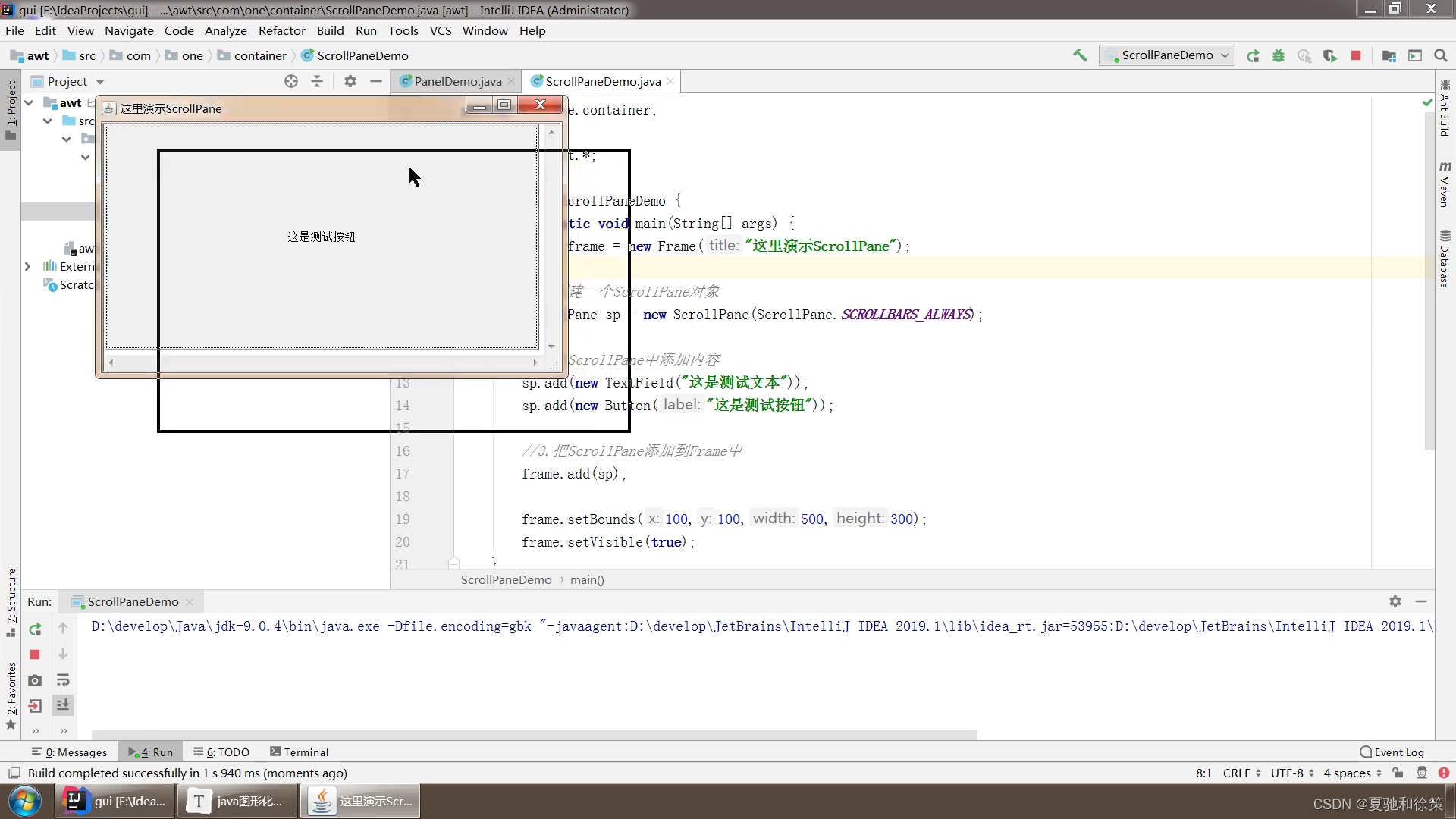Start debugging with the bug icon
The width and height of the screenshot is (1456, 819).
pyautogui.click(x=1279, y=55)
